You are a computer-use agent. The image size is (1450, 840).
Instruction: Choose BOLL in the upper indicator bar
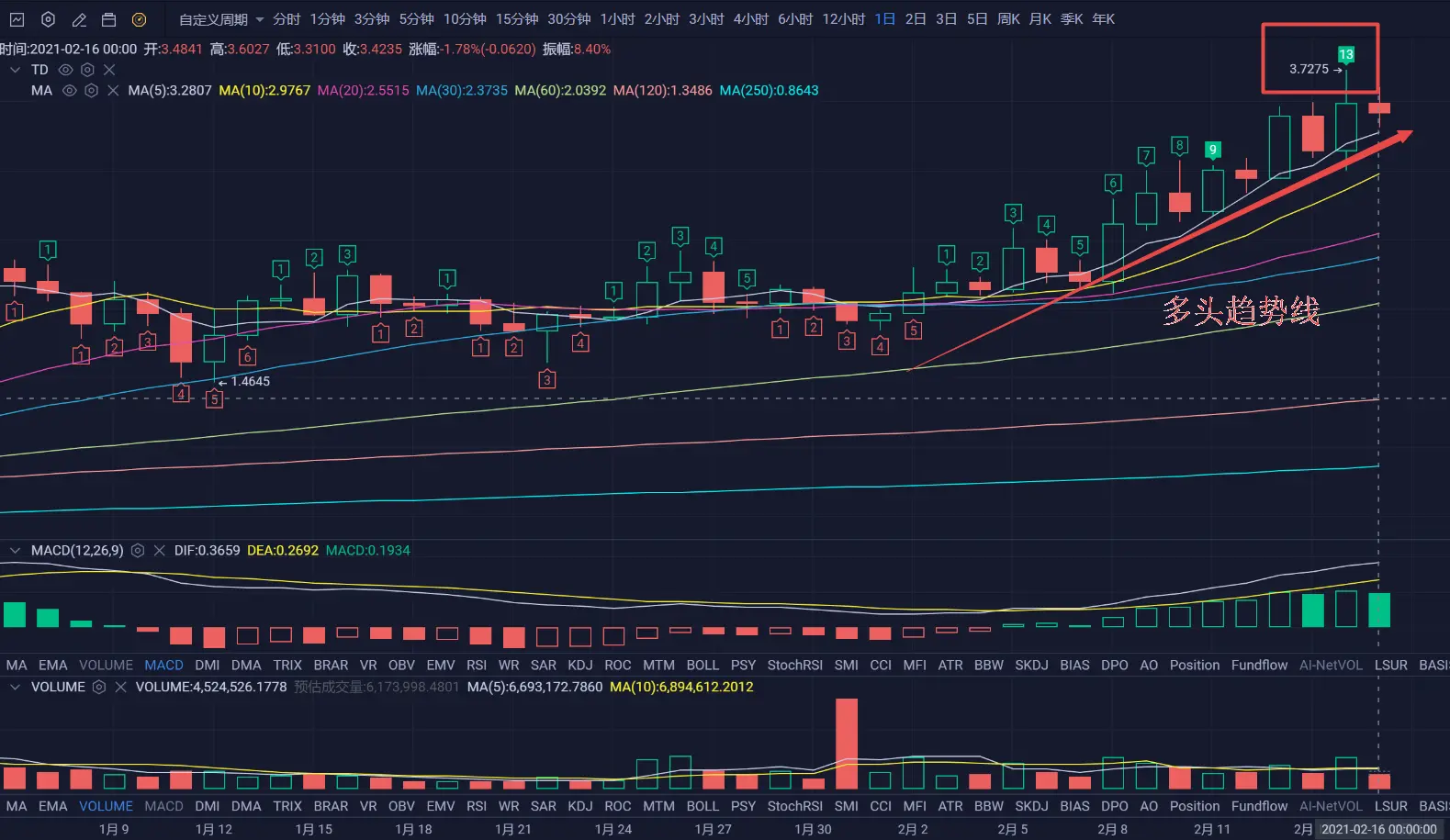click(703, 666)
